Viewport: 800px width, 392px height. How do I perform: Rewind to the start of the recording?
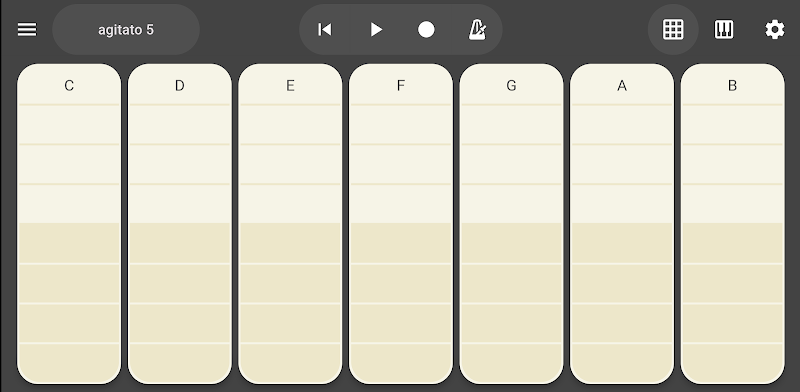tap(324, 30)
